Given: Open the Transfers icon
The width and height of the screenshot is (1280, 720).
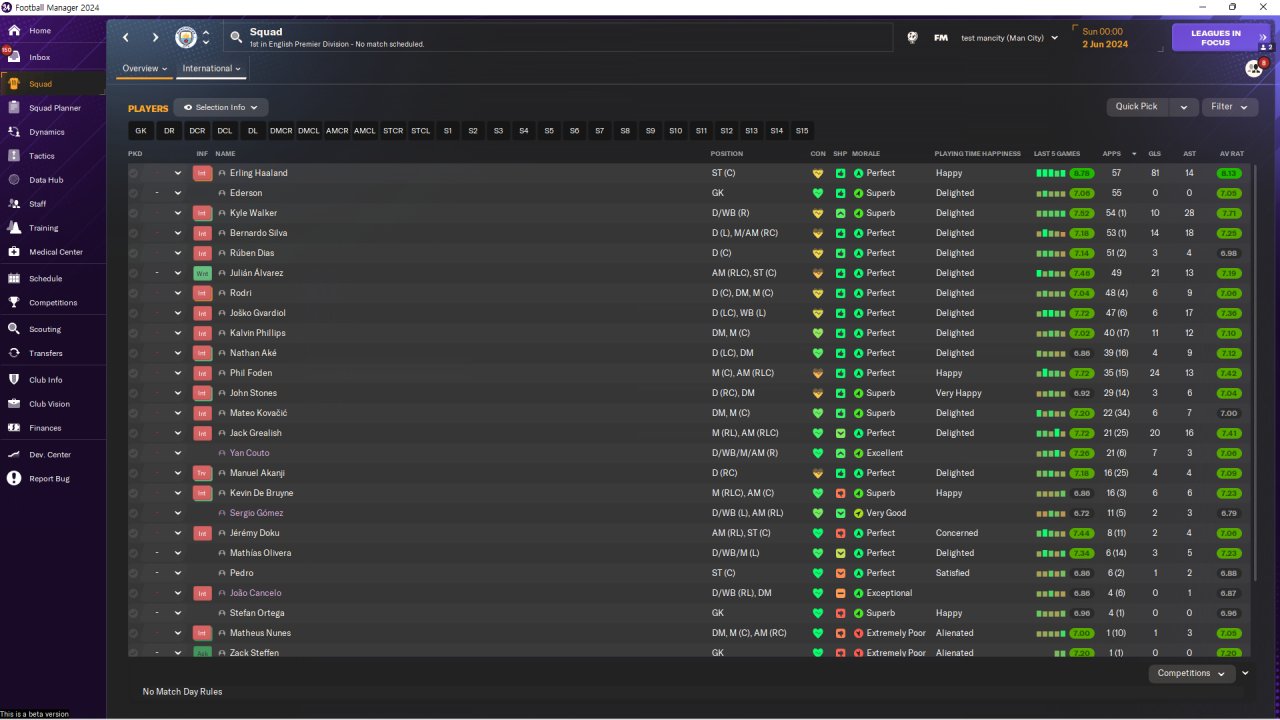Looking at the screenshot, I should pyautogui.click(x=14, y=353).
